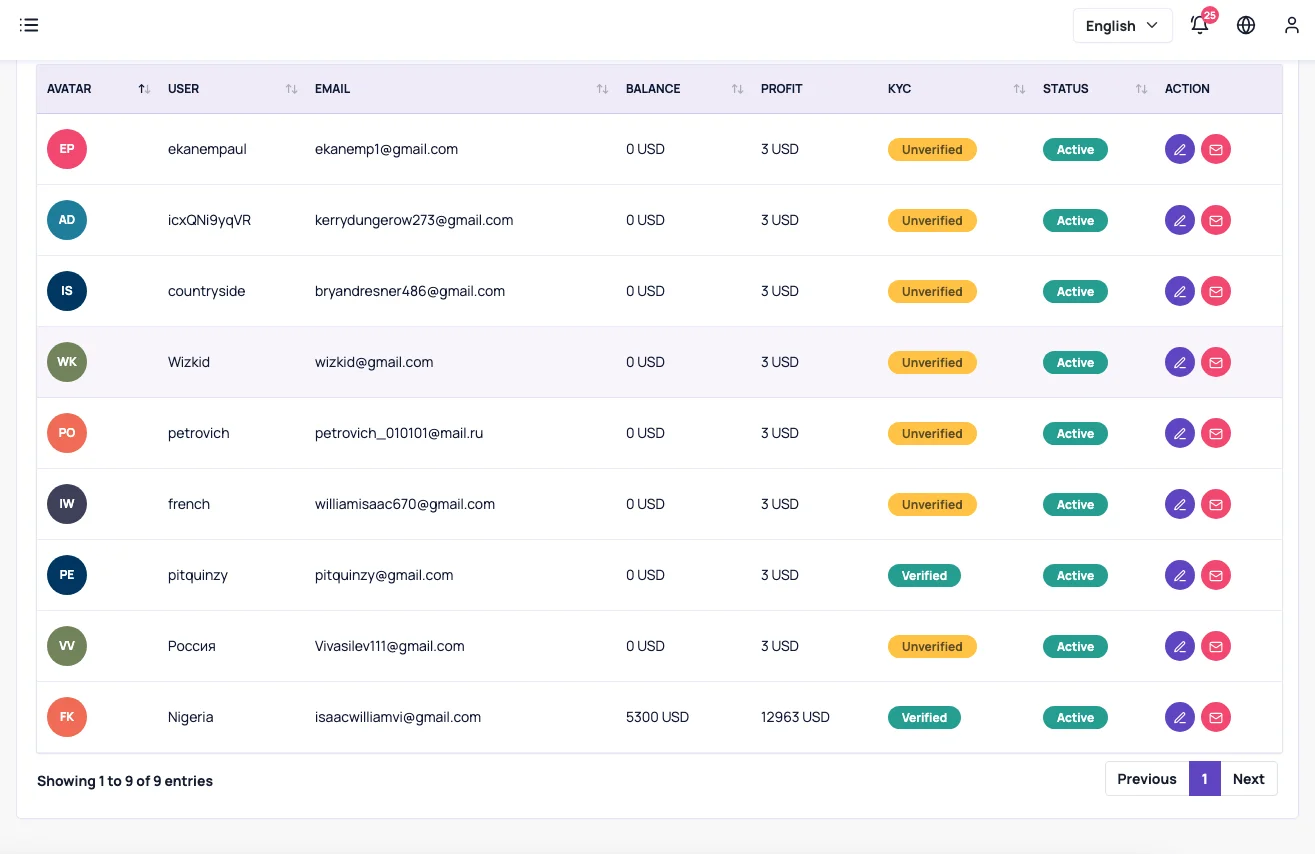Open the sidebar menu list icon
This screenshot has width=1315, height=854.
29,25
